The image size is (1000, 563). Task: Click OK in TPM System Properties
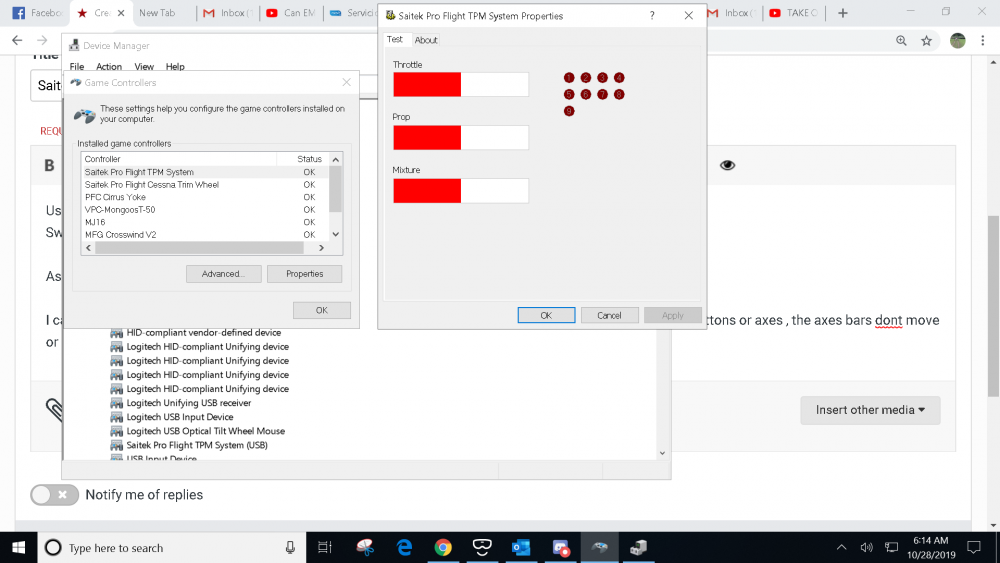click(x=546, y=315)
